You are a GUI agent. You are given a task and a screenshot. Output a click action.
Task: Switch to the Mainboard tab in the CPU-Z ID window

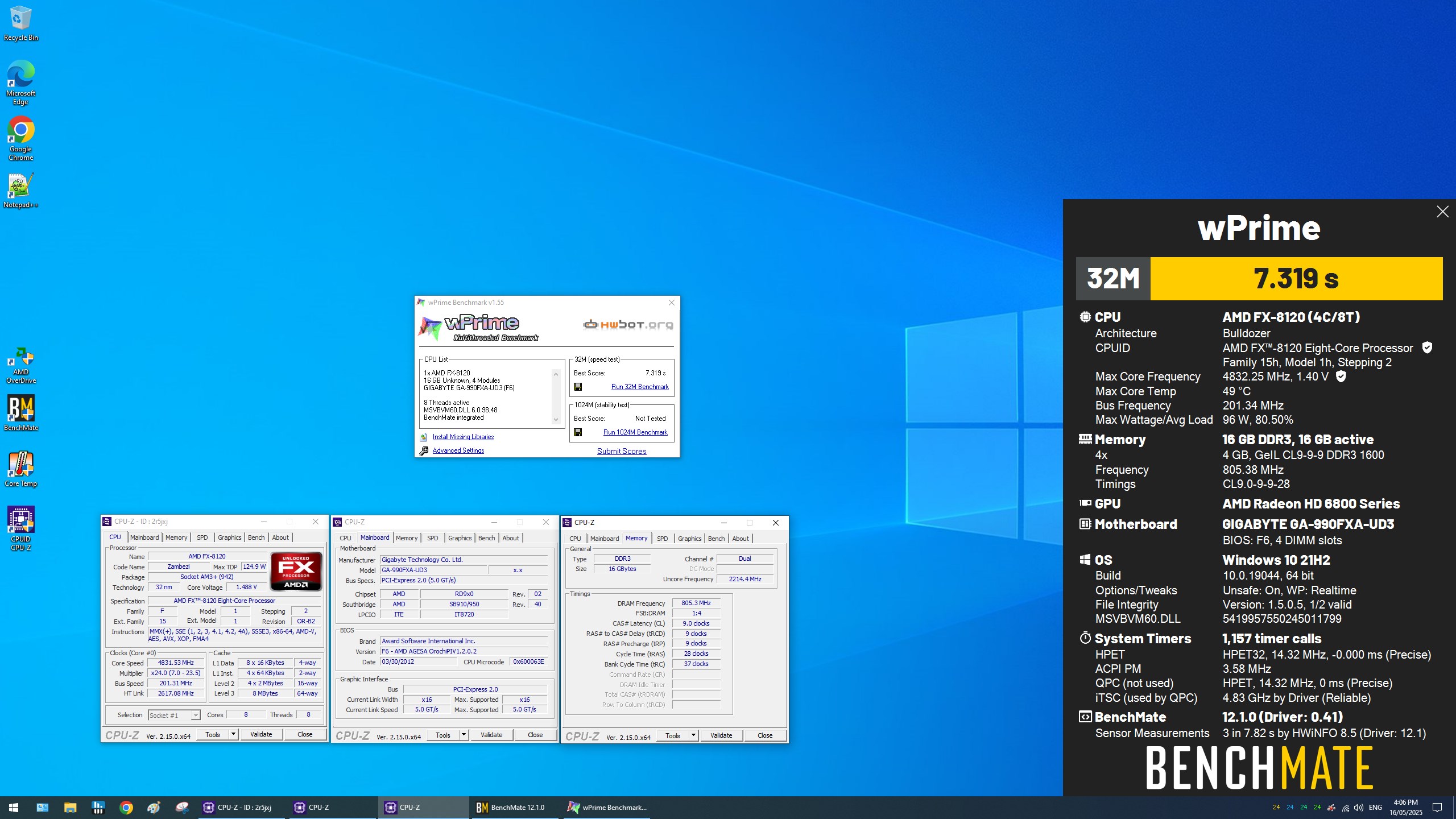point(144,537)
